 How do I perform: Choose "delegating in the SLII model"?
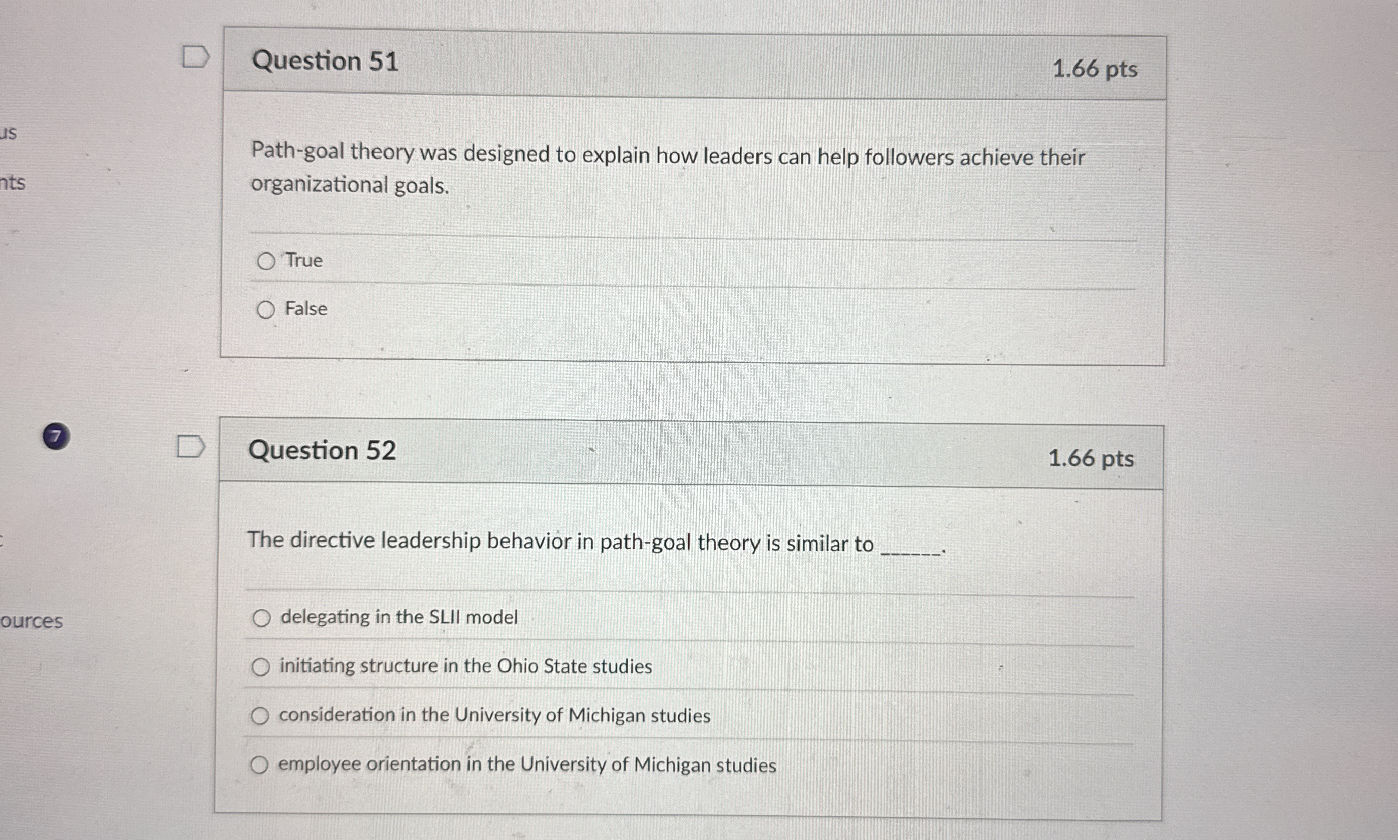(x=260, y=617)
